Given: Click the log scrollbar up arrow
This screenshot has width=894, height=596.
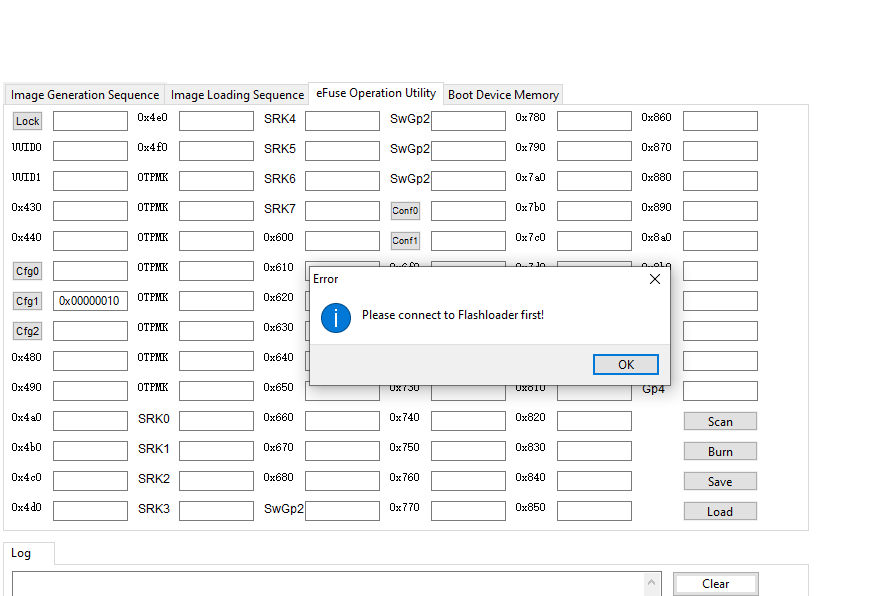Looking at the screenshot, I should [654, 583].
